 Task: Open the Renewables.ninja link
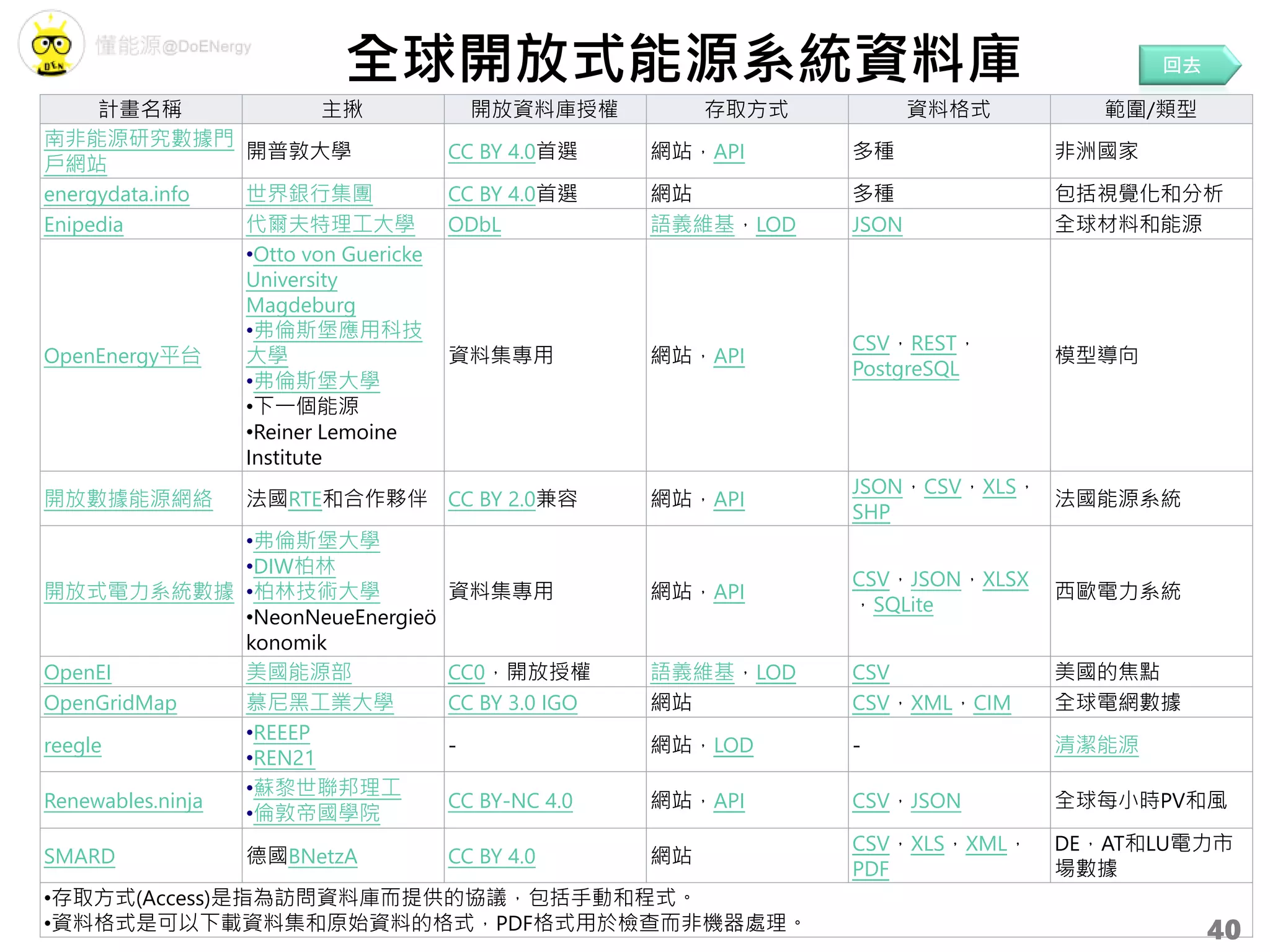pyautogui.click(x=123, y=801)
